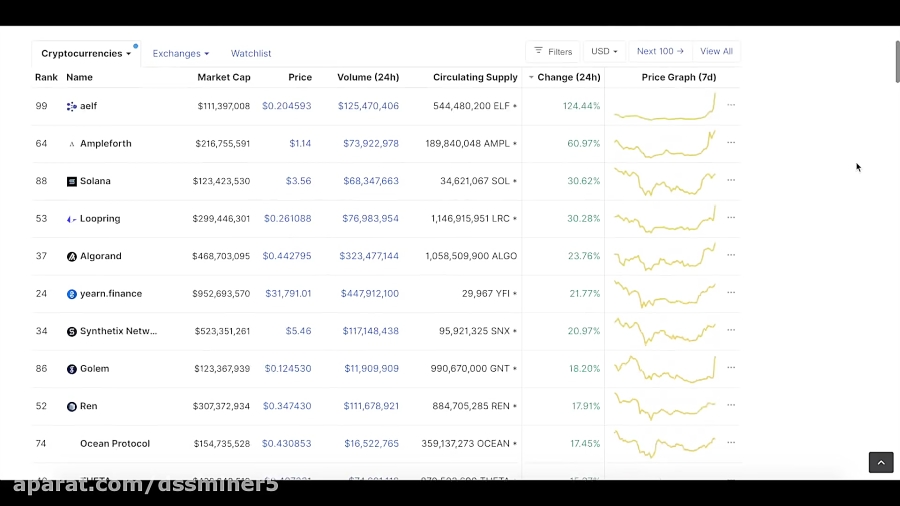The width and height of the screenshot is (900, 506).
Task: Switch to the Watchlist tab
Action: (251, 53)
